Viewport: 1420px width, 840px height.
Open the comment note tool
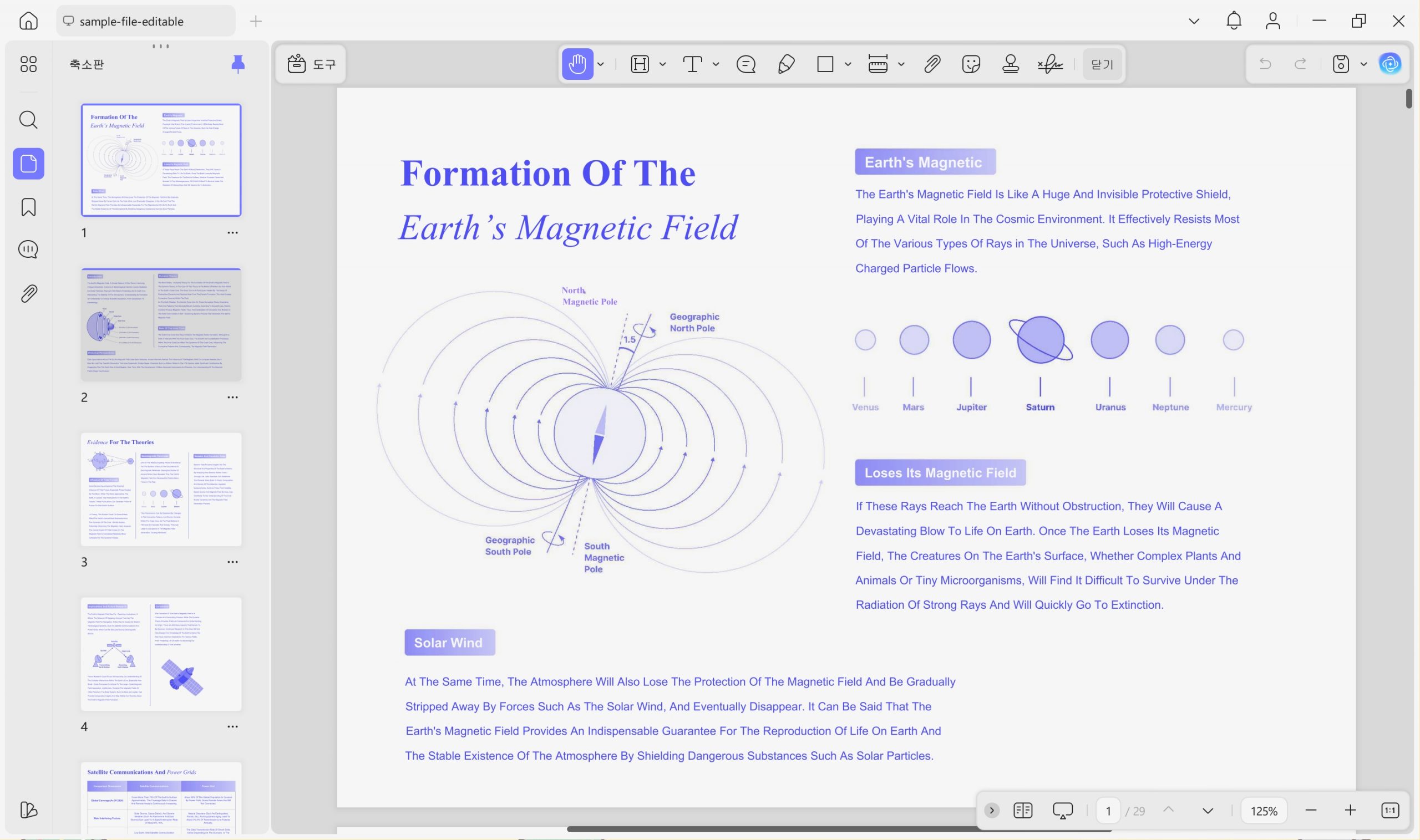click(745, 64)
